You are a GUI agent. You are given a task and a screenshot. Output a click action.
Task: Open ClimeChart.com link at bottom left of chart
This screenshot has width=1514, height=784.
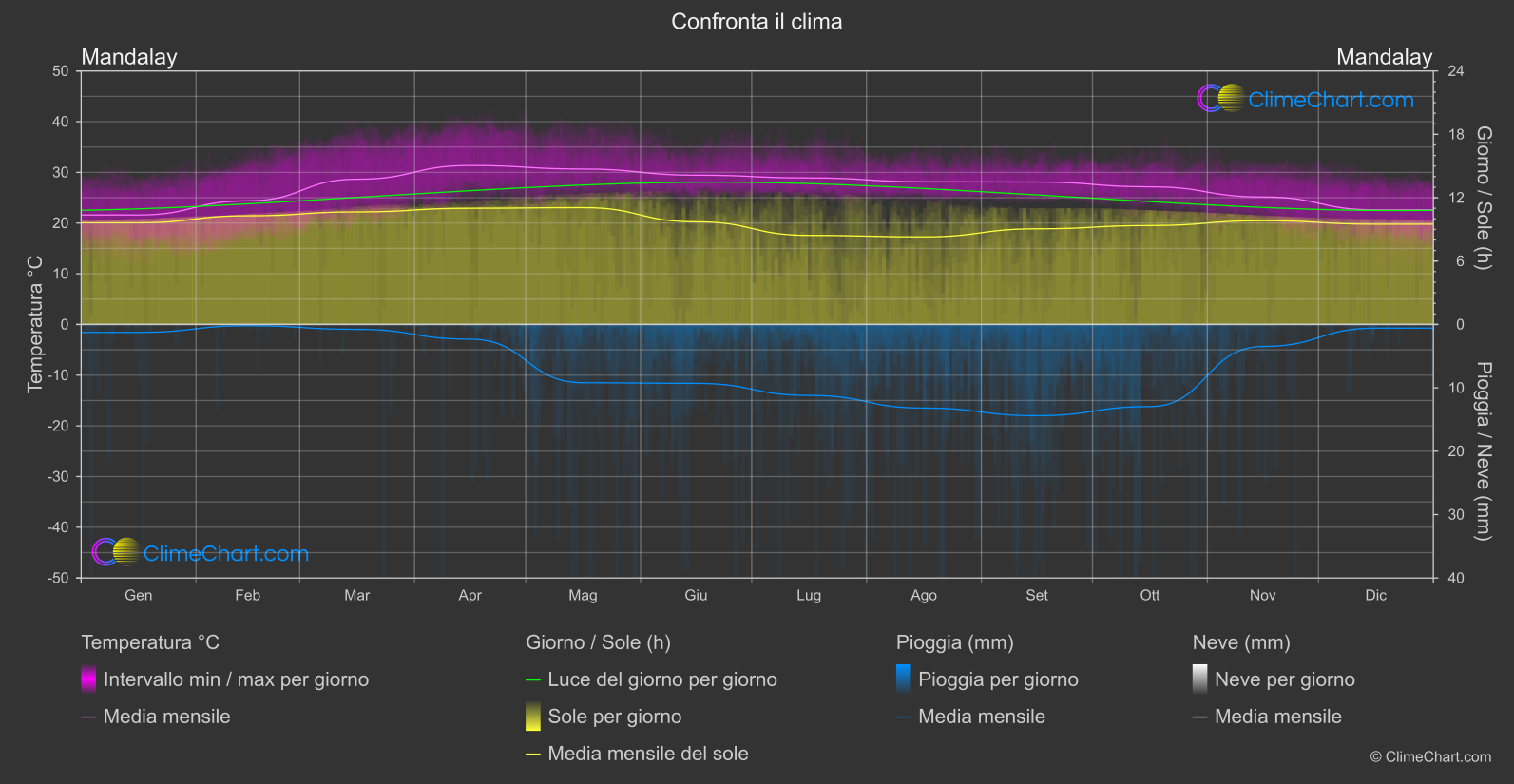coord(226,553)
